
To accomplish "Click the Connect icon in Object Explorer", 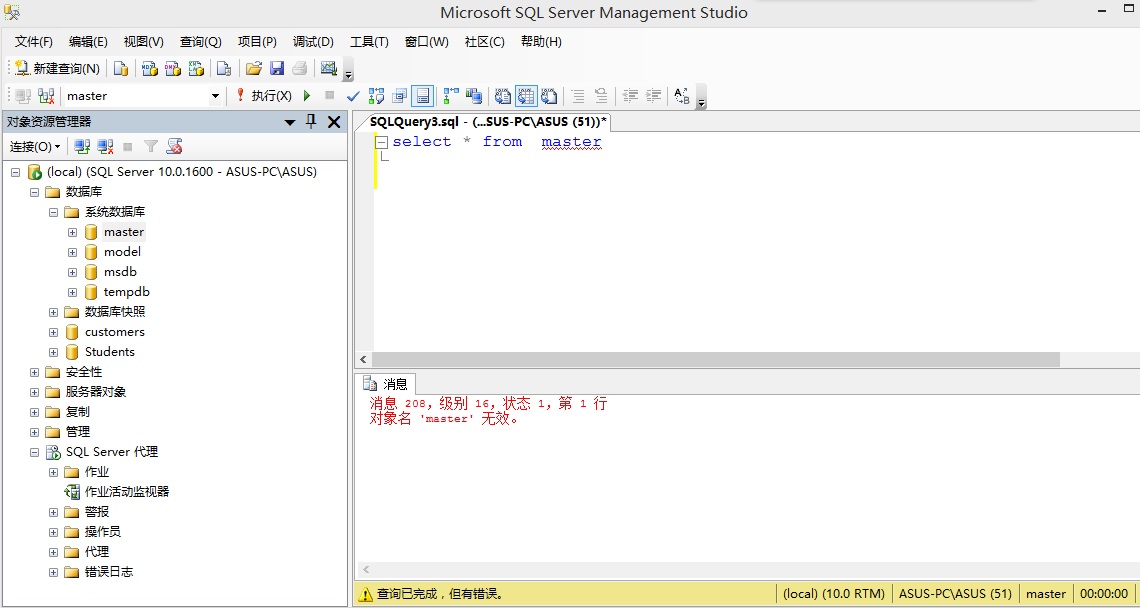I will pyautogui.click(x=82, y=147).
